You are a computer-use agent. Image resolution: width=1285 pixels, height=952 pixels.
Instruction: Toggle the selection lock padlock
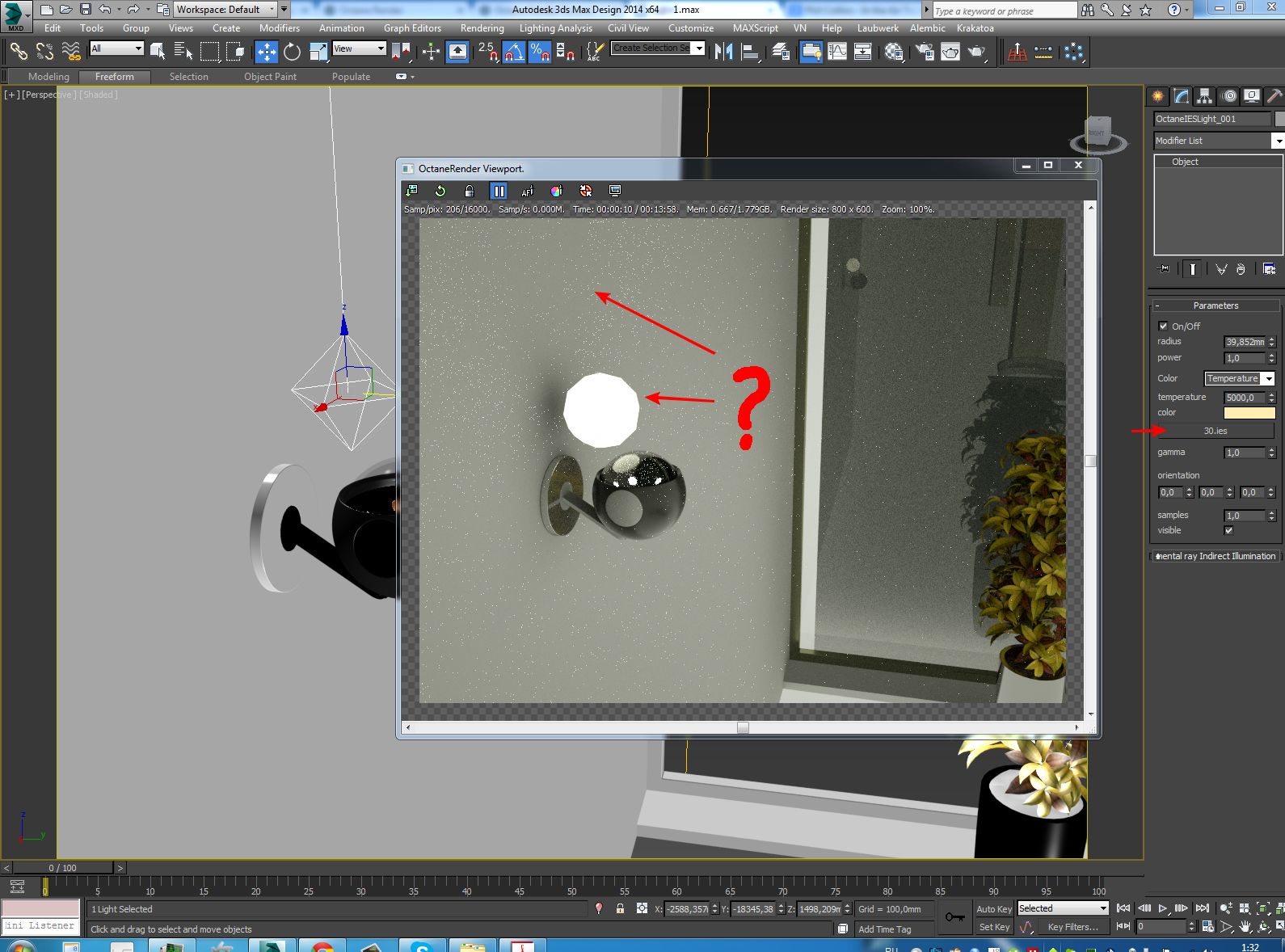(x=620, y=908)
